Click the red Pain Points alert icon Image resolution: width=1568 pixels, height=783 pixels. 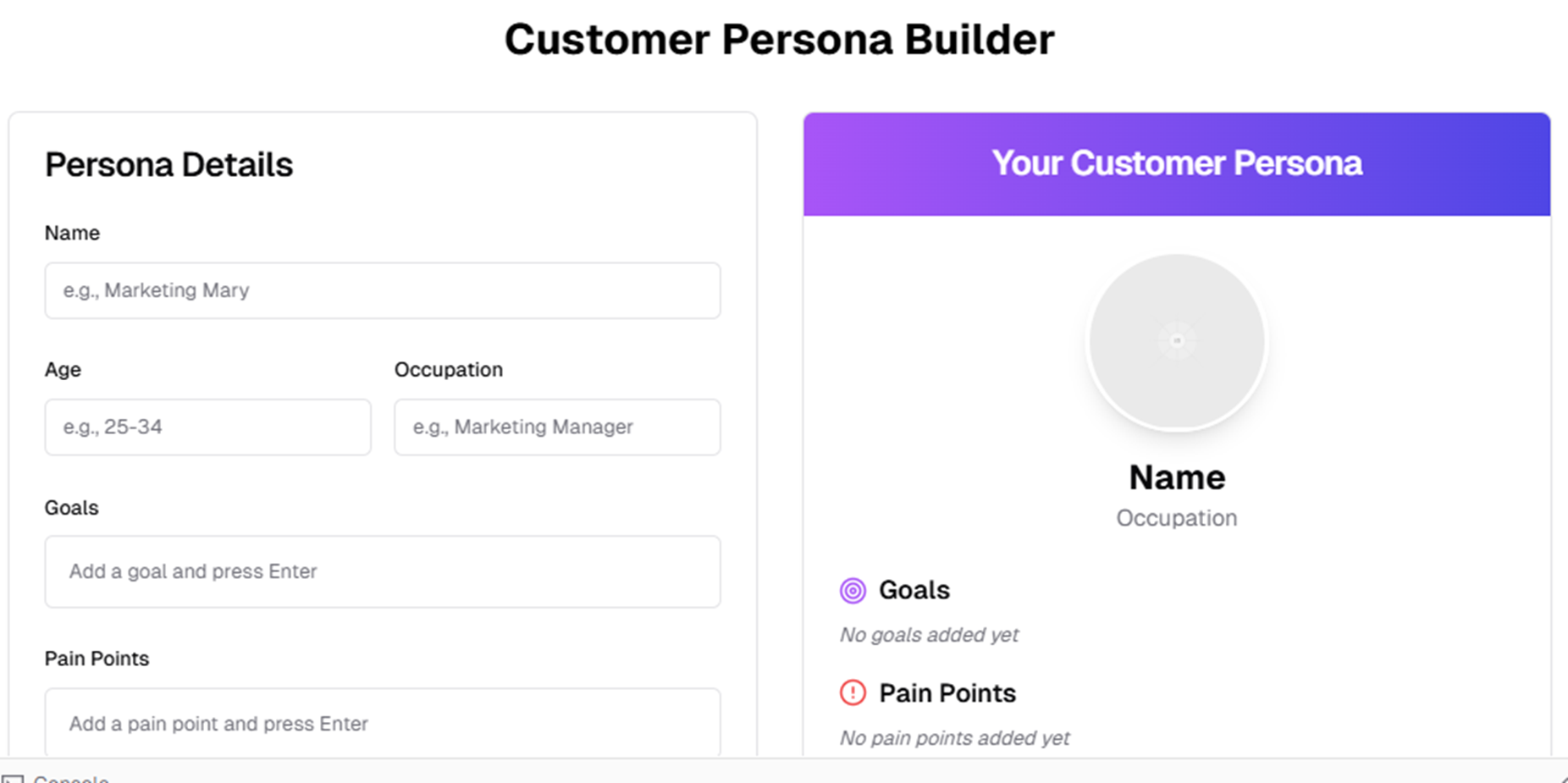[853, 692]
